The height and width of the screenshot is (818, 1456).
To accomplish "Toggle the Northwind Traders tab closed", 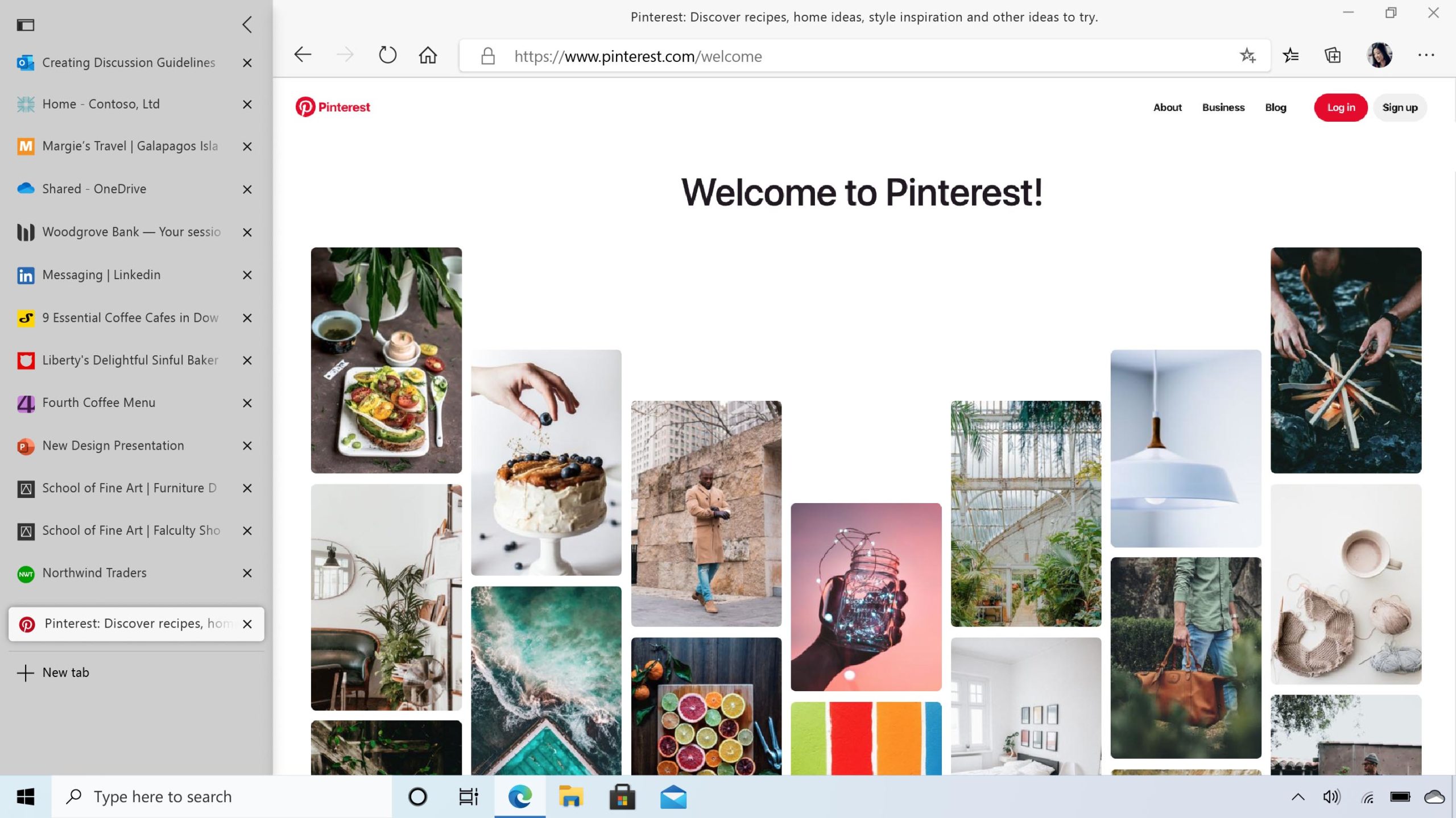I will click(247, 573).
